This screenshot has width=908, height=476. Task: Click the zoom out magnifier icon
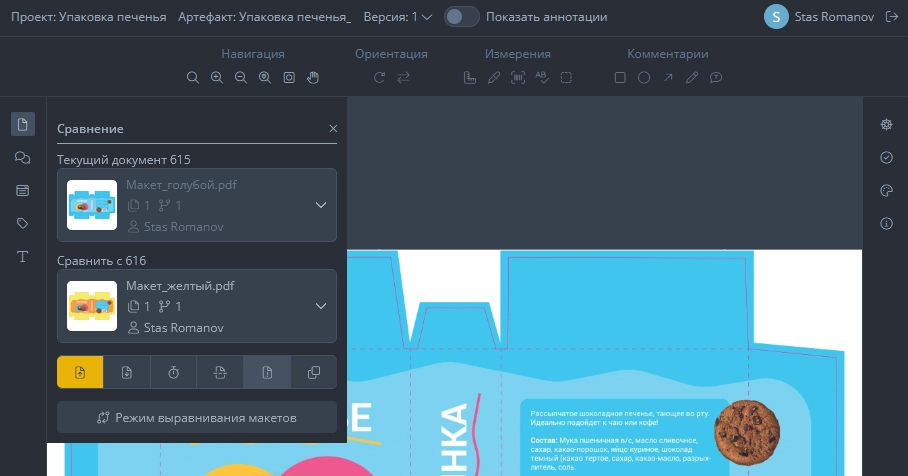pos(241,78)
